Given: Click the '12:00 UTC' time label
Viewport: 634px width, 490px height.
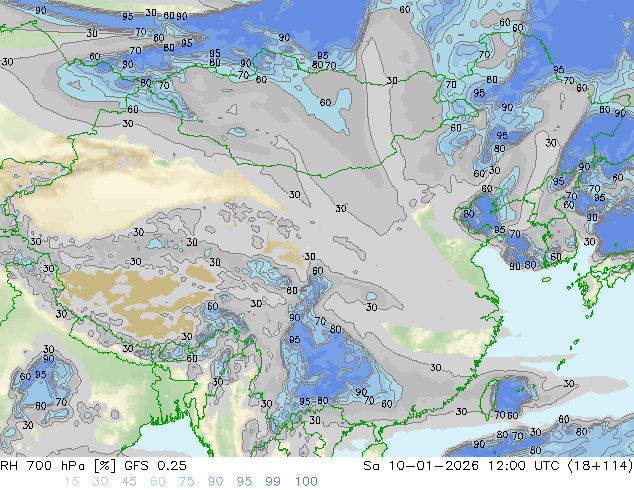Looking at the screenshot, I should coord(523,466).
